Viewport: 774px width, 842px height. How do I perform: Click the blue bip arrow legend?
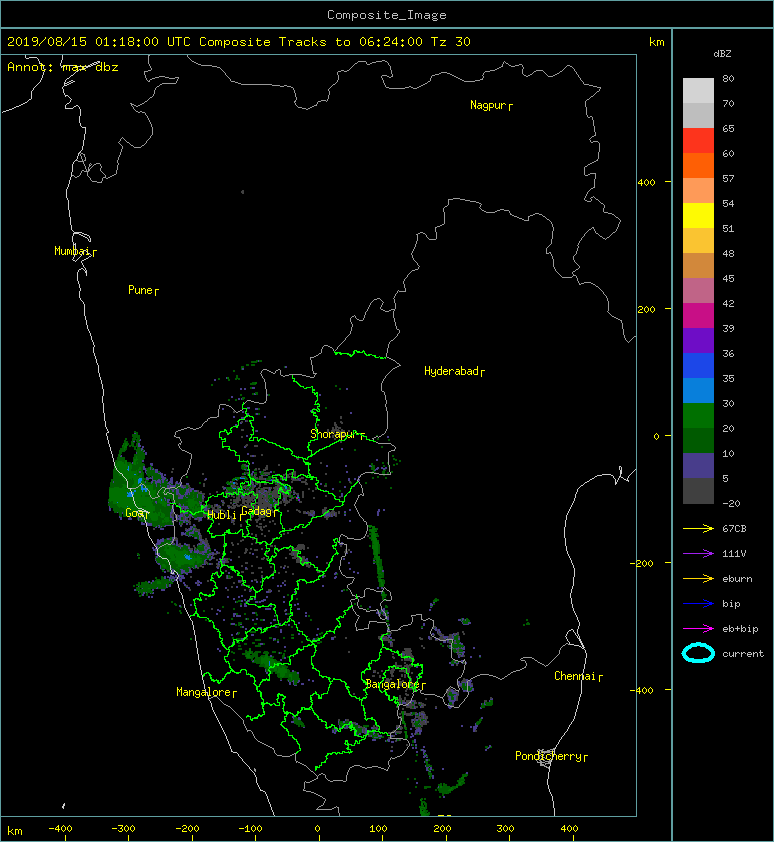[698, 604]
